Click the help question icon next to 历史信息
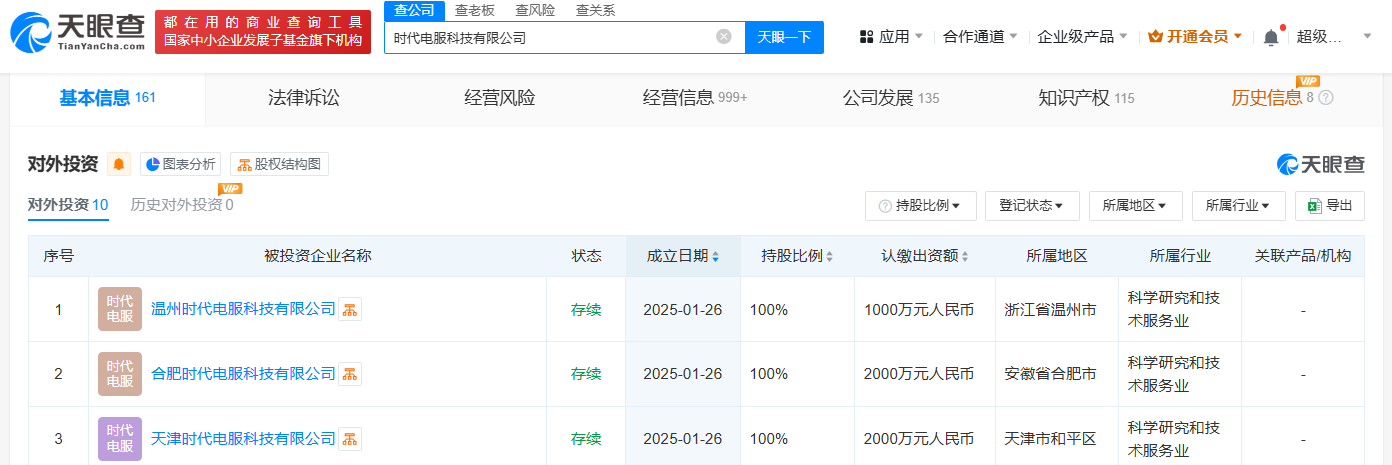Image resolution: width=1392 pixels, height=465 pixels. coord(1326,98)
